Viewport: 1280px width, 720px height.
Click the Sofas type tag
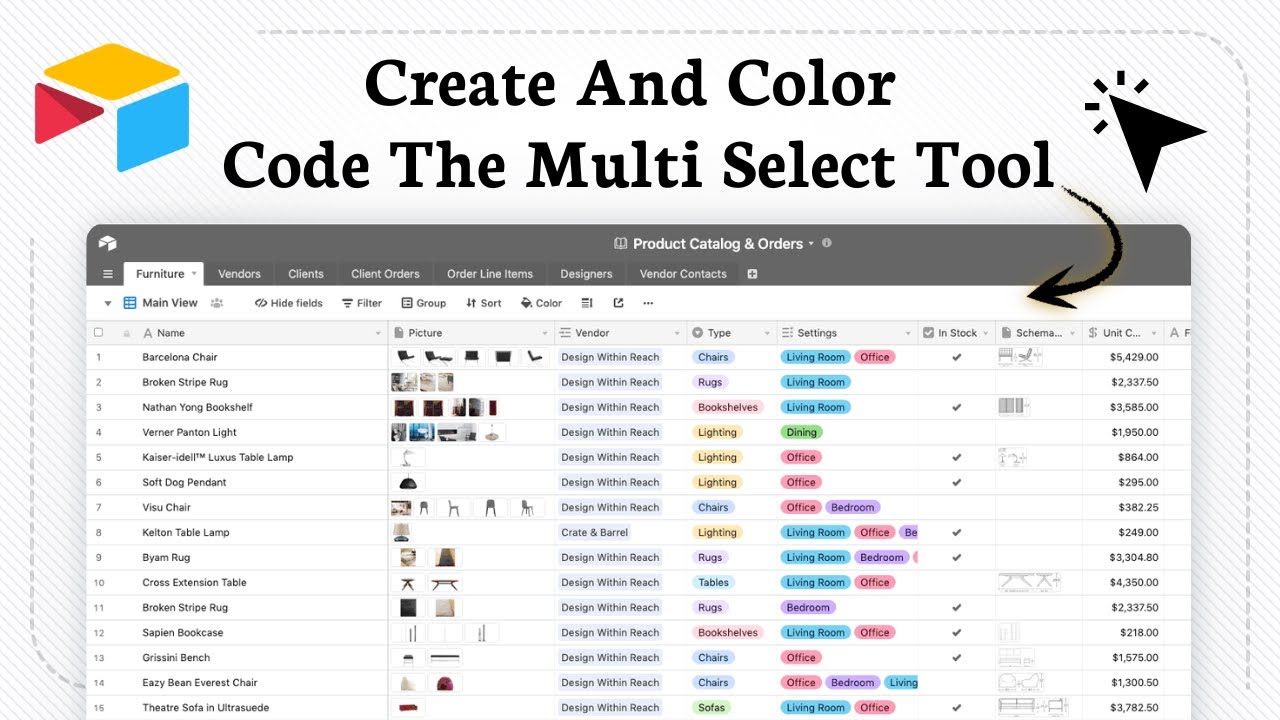click(711, 707)
